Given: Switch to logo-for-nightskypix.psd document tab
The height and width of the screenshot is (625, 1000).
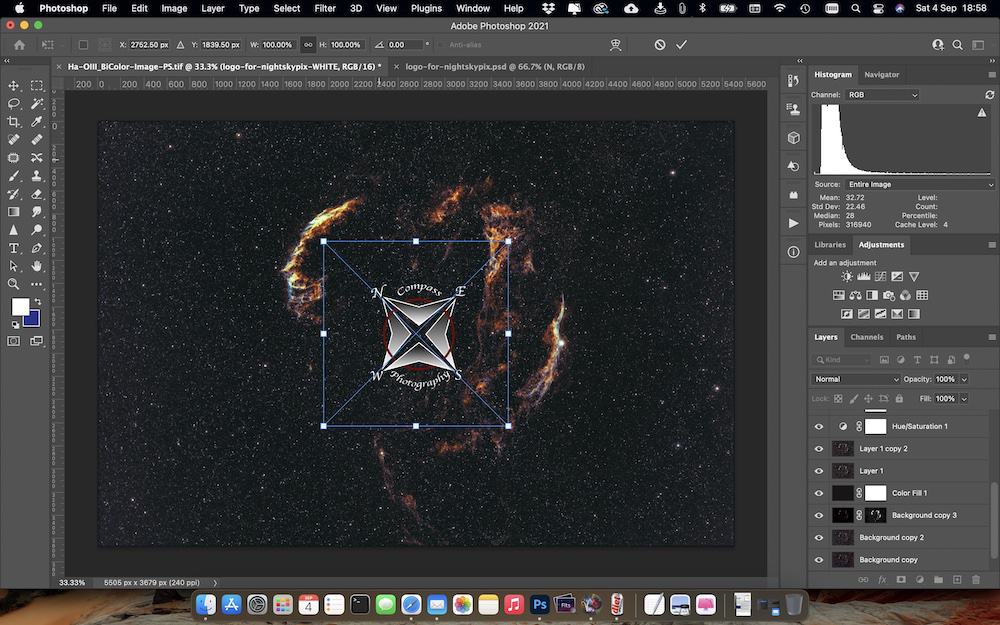Looking at the screenshot, I should click(495, 66).
